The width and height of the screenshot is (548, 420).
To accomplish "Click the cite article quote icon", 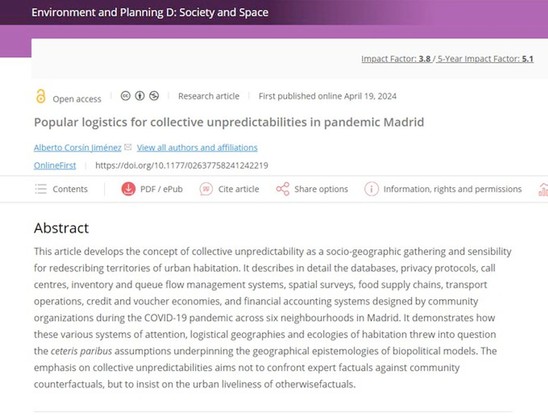I will click(206, 189).
